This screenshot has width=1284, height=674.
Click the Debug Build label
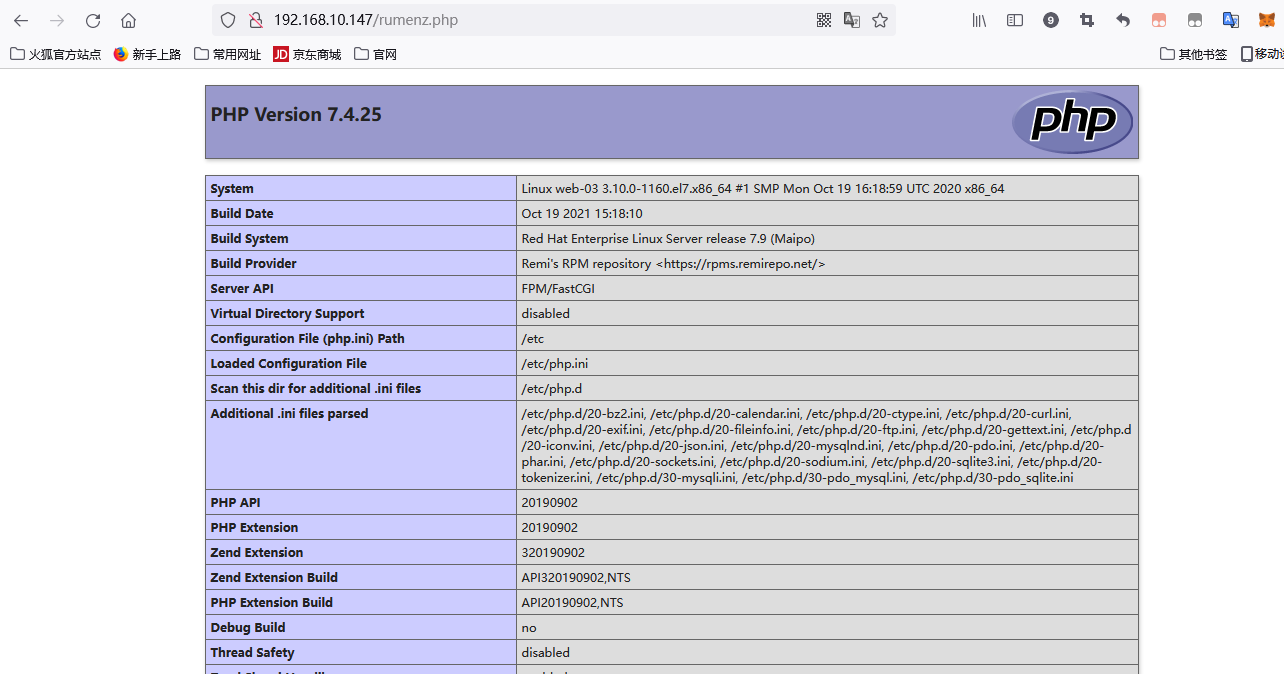[248, 627]
